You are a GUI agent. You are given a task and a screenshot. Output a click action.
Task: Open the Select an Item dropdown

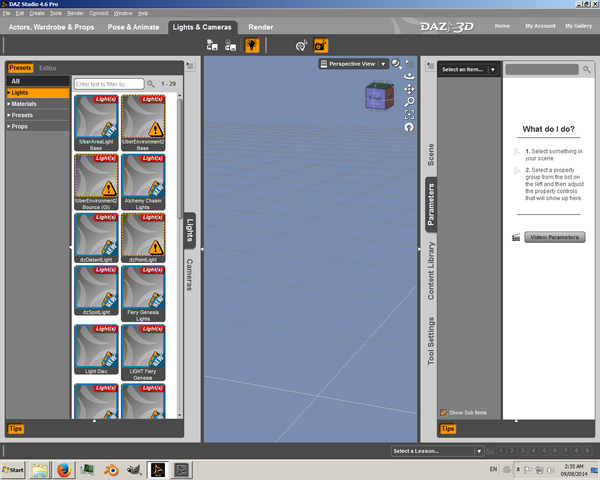[468, 69]
